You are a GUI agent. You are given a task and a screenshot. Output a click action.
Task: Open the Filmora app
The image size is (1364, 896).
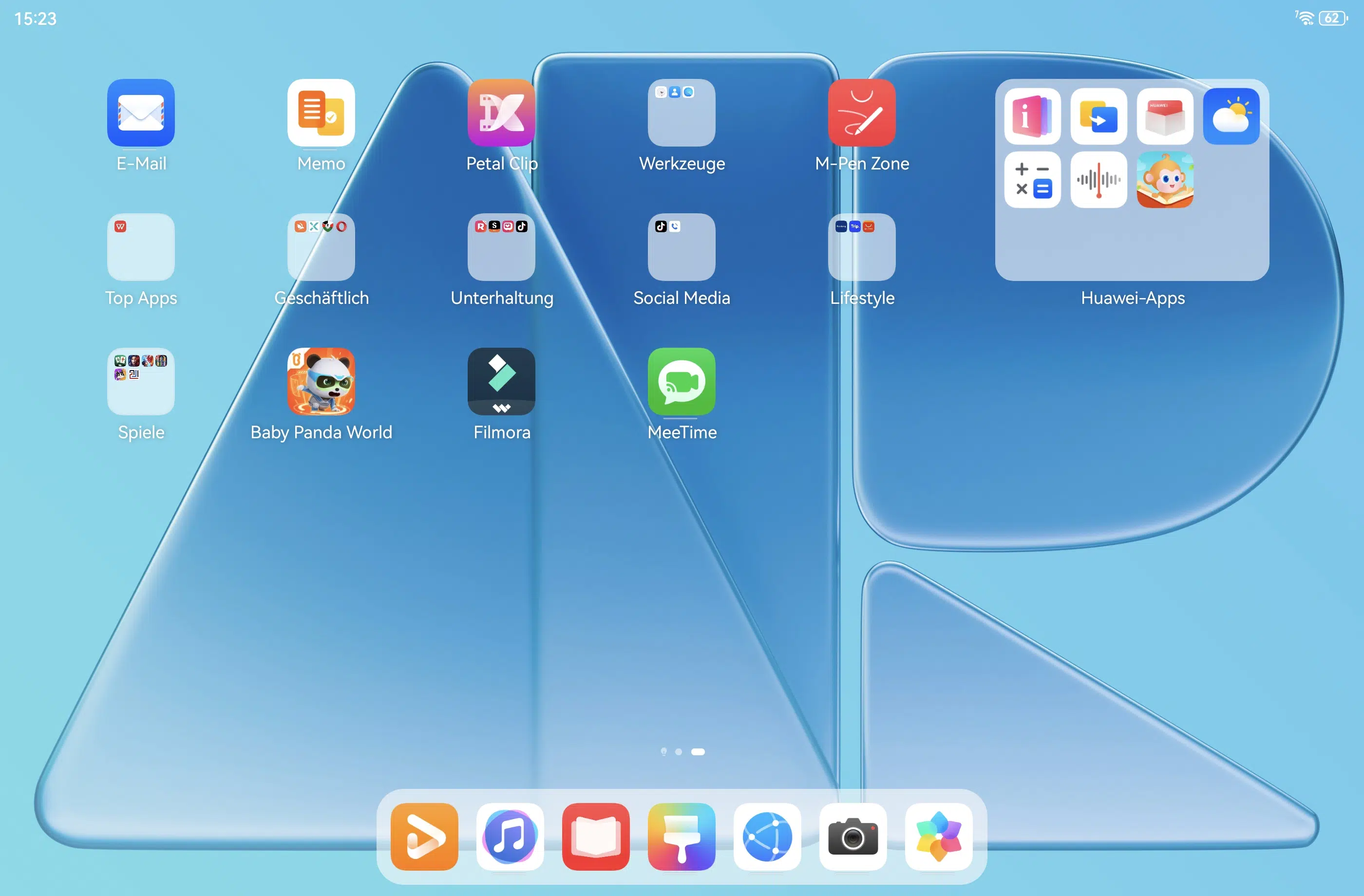[x=501, y=382]
